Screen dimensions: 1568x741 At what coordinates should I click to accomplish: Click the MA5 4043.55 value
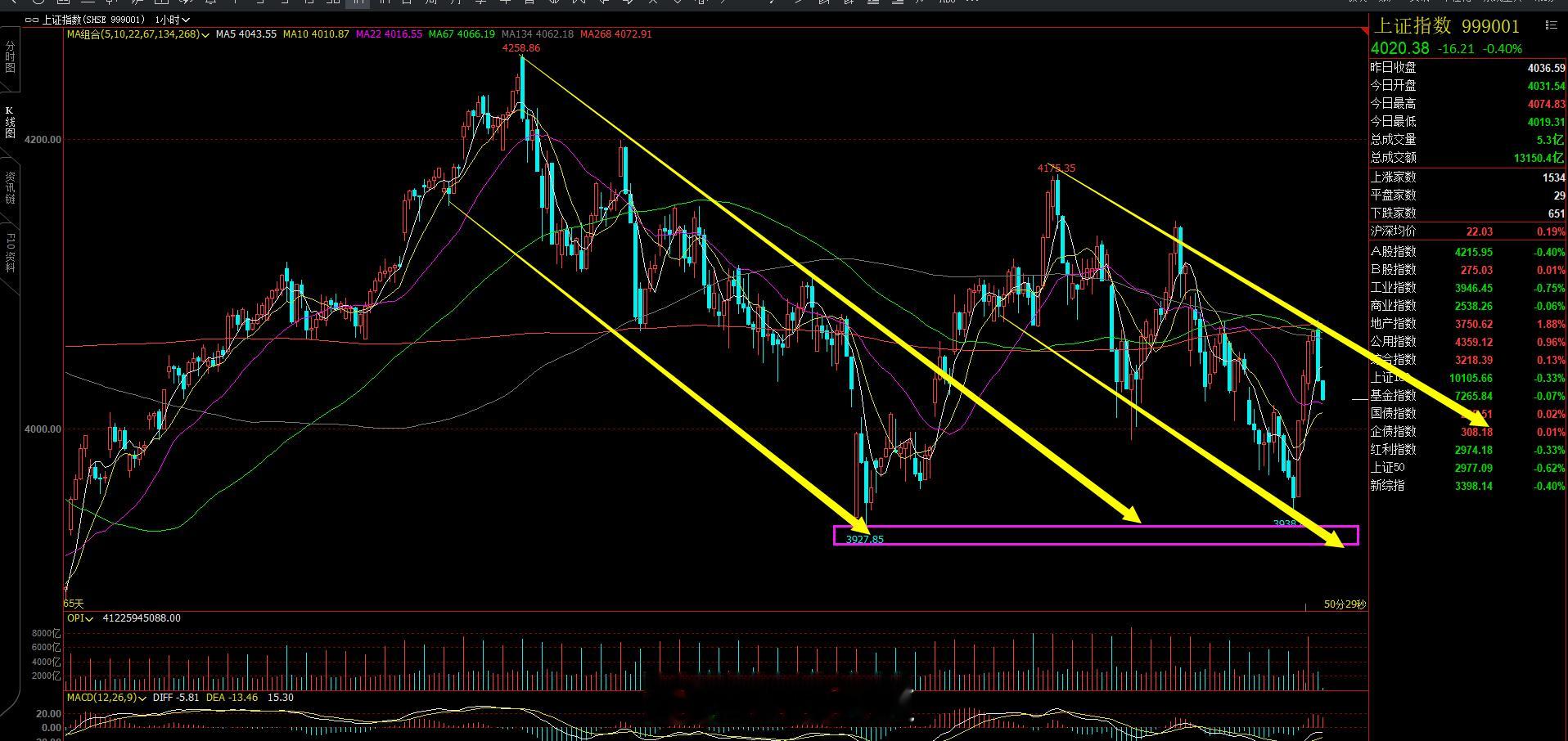pyautogui.click(x=246, y=34)
